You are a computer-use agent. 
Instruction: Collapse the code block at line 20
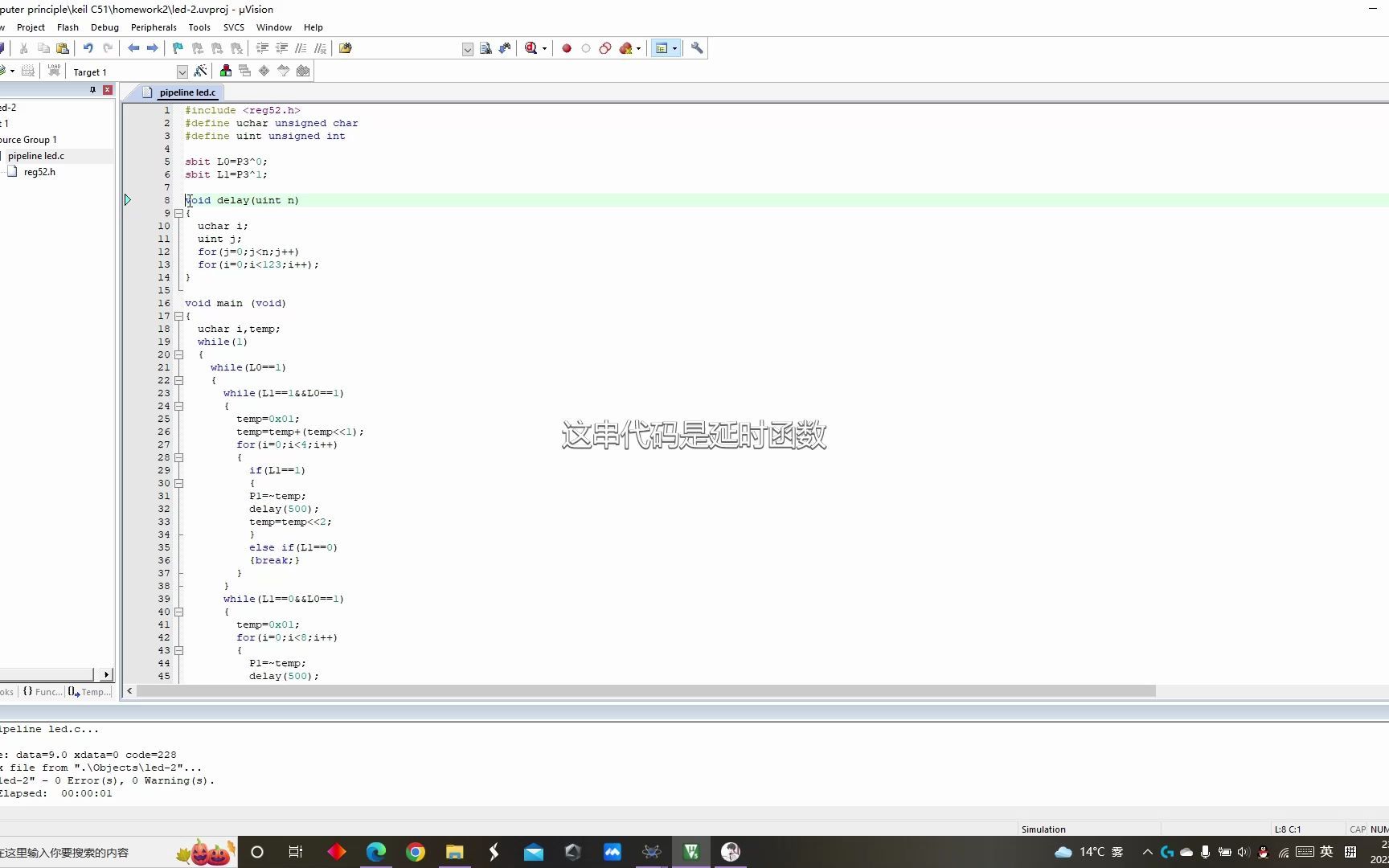tap(178, 354)
